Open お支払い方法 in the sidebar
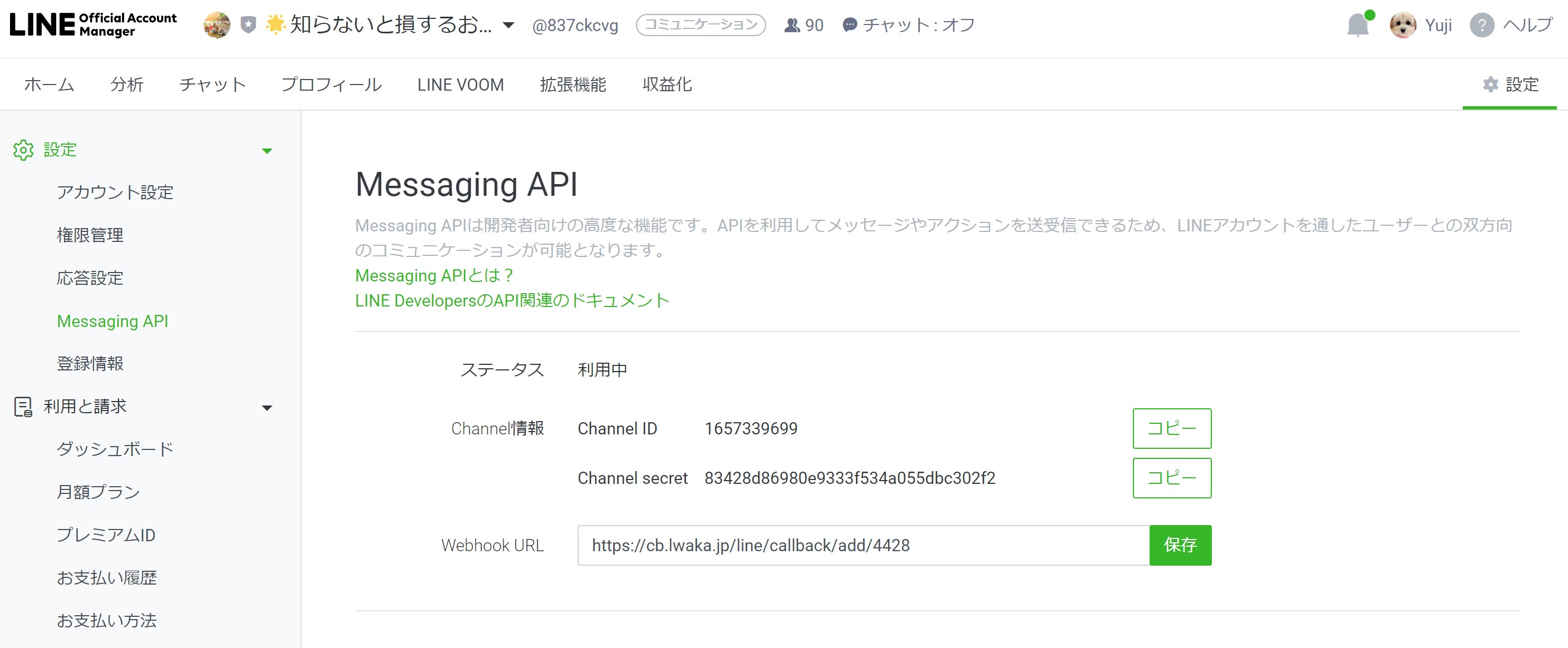 106,620
